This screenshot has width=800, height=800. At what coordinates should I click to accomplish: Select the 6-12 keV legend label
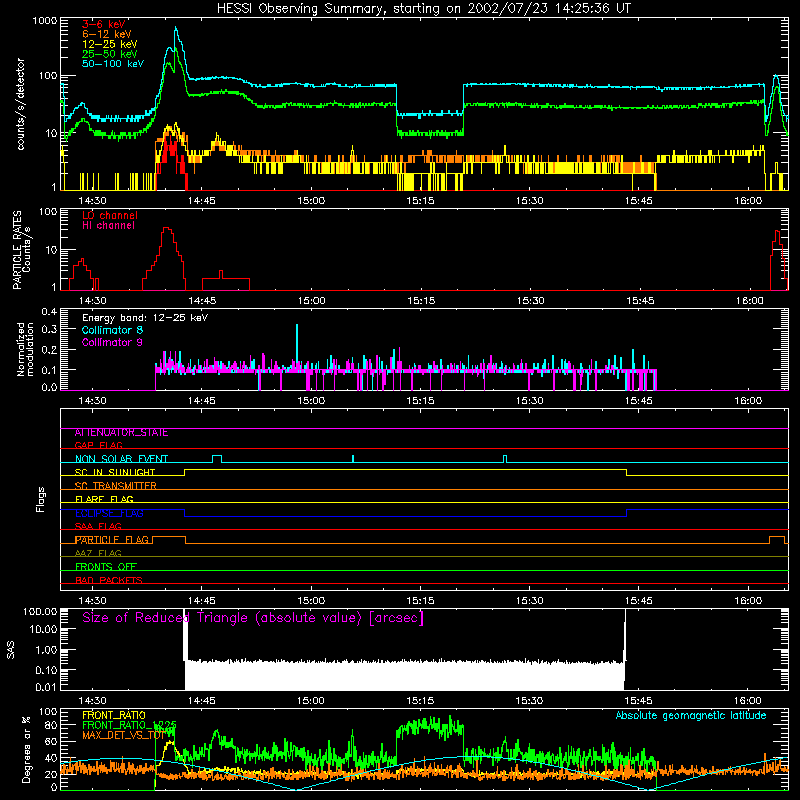coord(106,34)
